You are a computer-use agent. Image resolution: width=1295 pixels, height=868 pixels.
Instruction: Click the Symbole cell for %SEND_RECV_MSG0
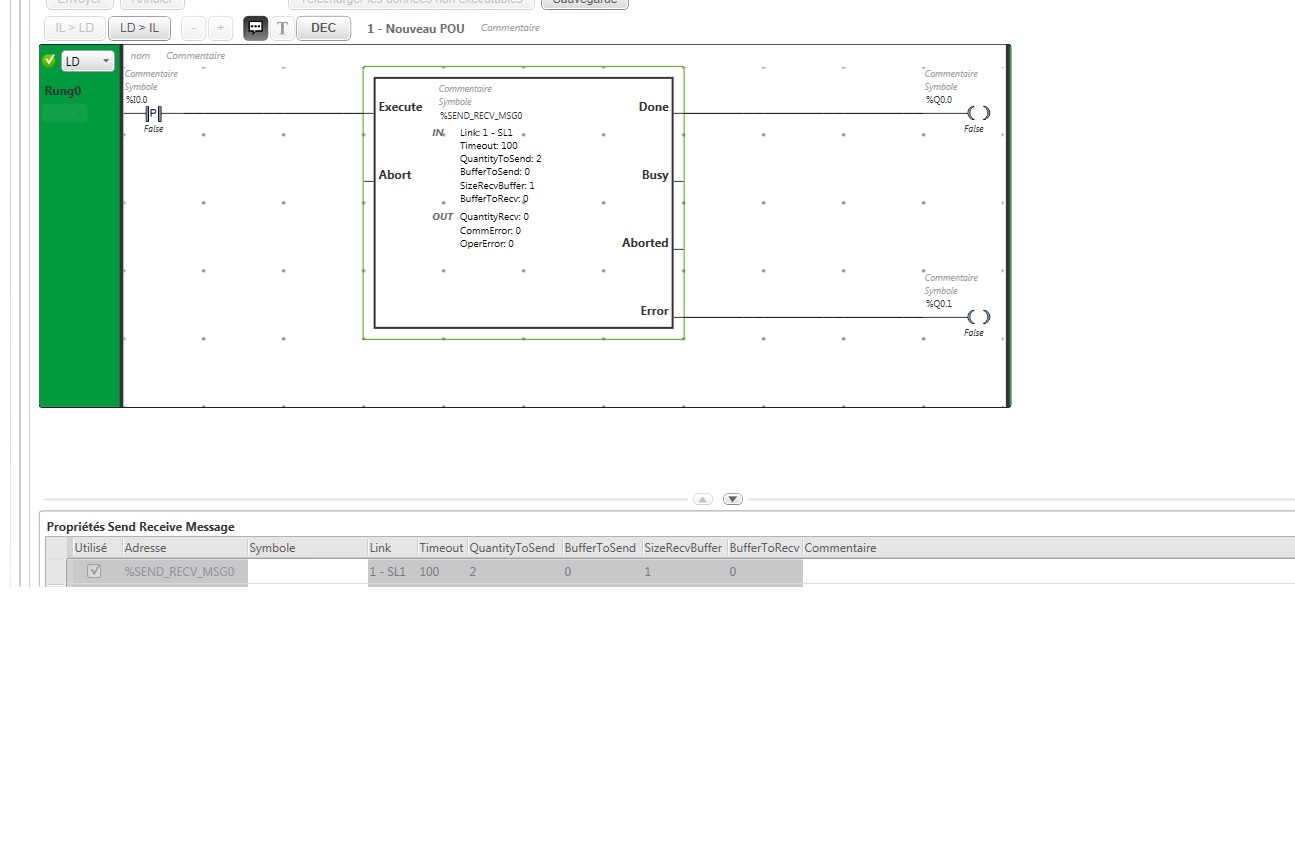[x=307, y=572]
